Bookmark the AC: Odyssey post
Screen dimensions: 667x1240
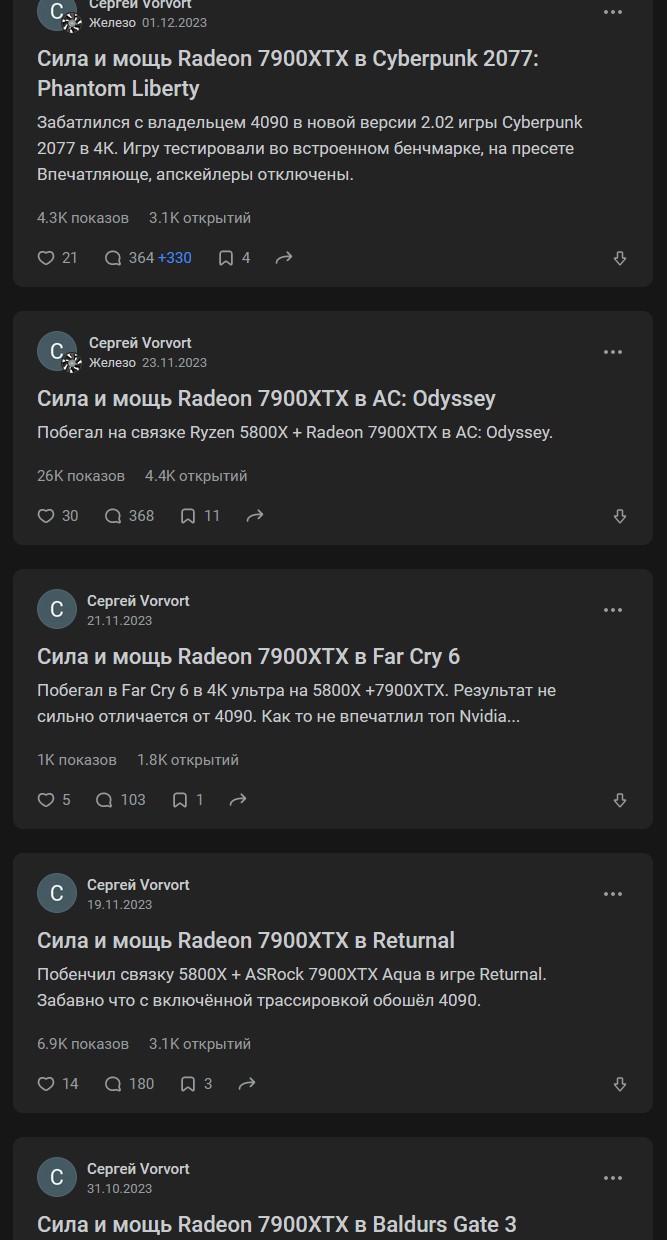pyautogui.click(x=188, y=516)
